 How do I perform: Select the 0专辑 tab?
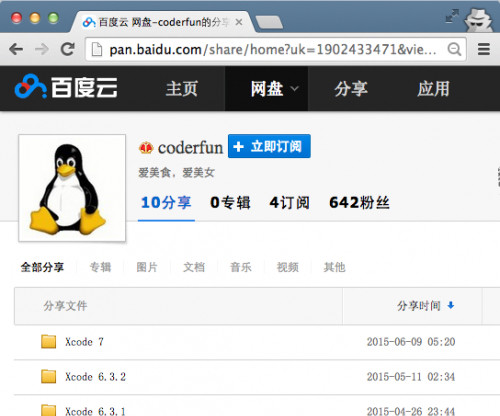(230, 203)
